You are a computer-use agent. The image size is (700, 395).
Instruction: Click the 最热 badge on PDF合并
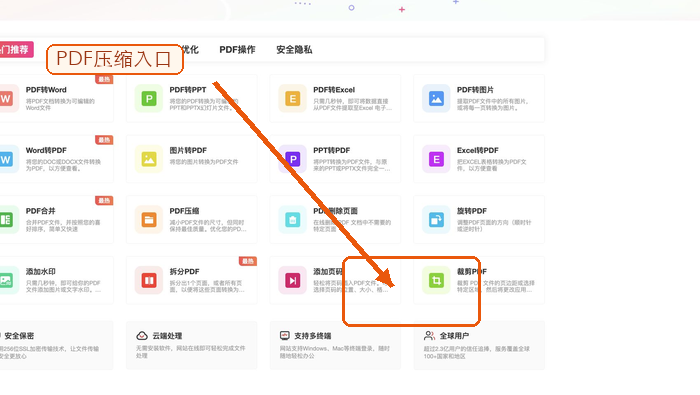click(104, 201)
